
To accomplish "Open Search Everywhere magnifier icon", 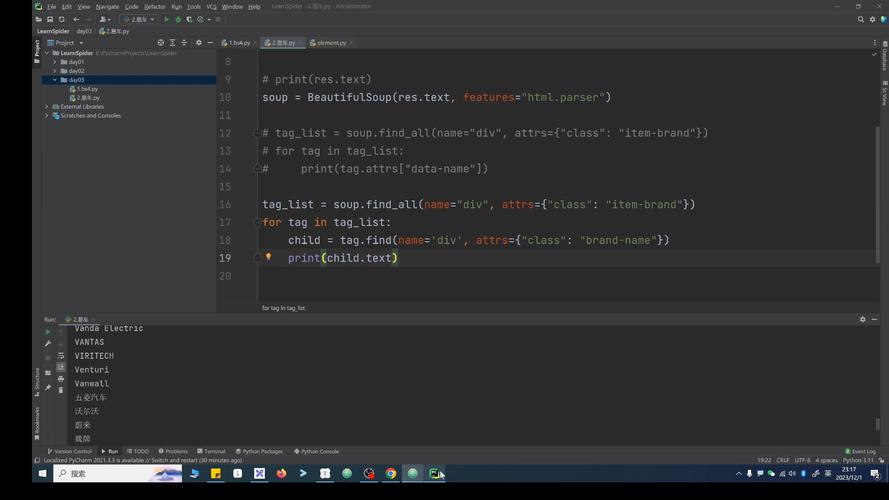I will 861,19.
